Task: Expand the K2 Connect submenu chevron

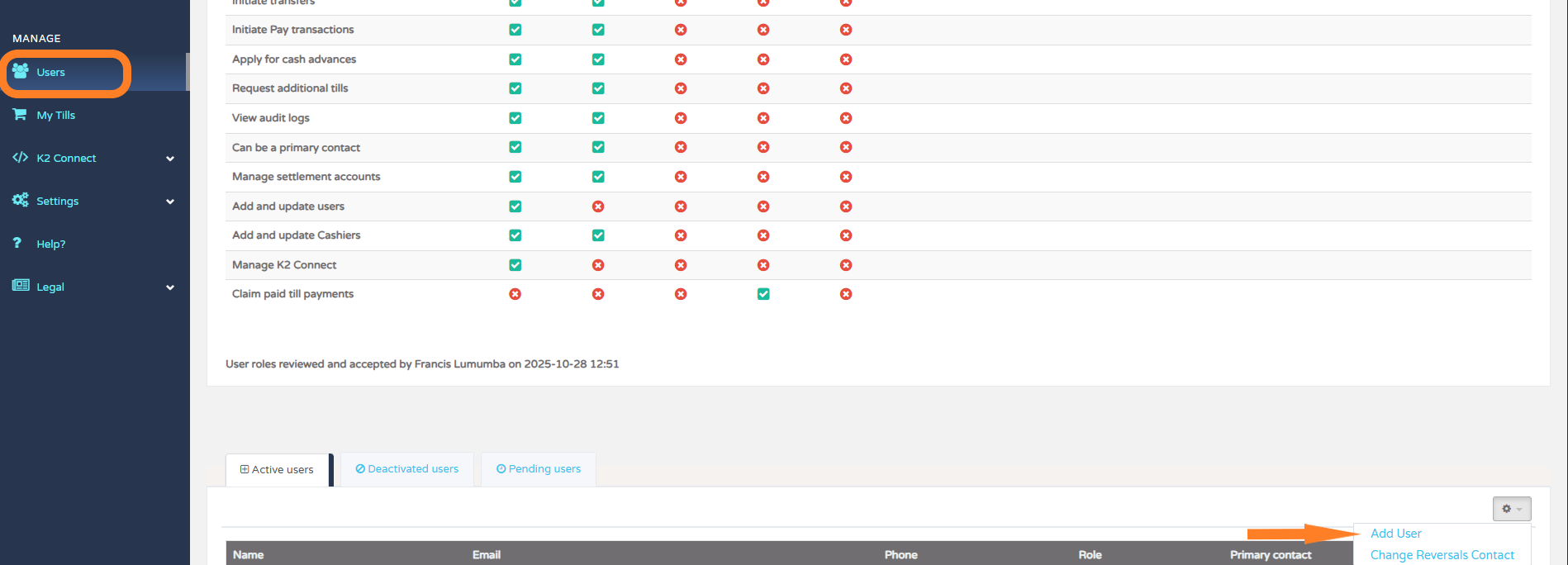Action: (170, 159)
